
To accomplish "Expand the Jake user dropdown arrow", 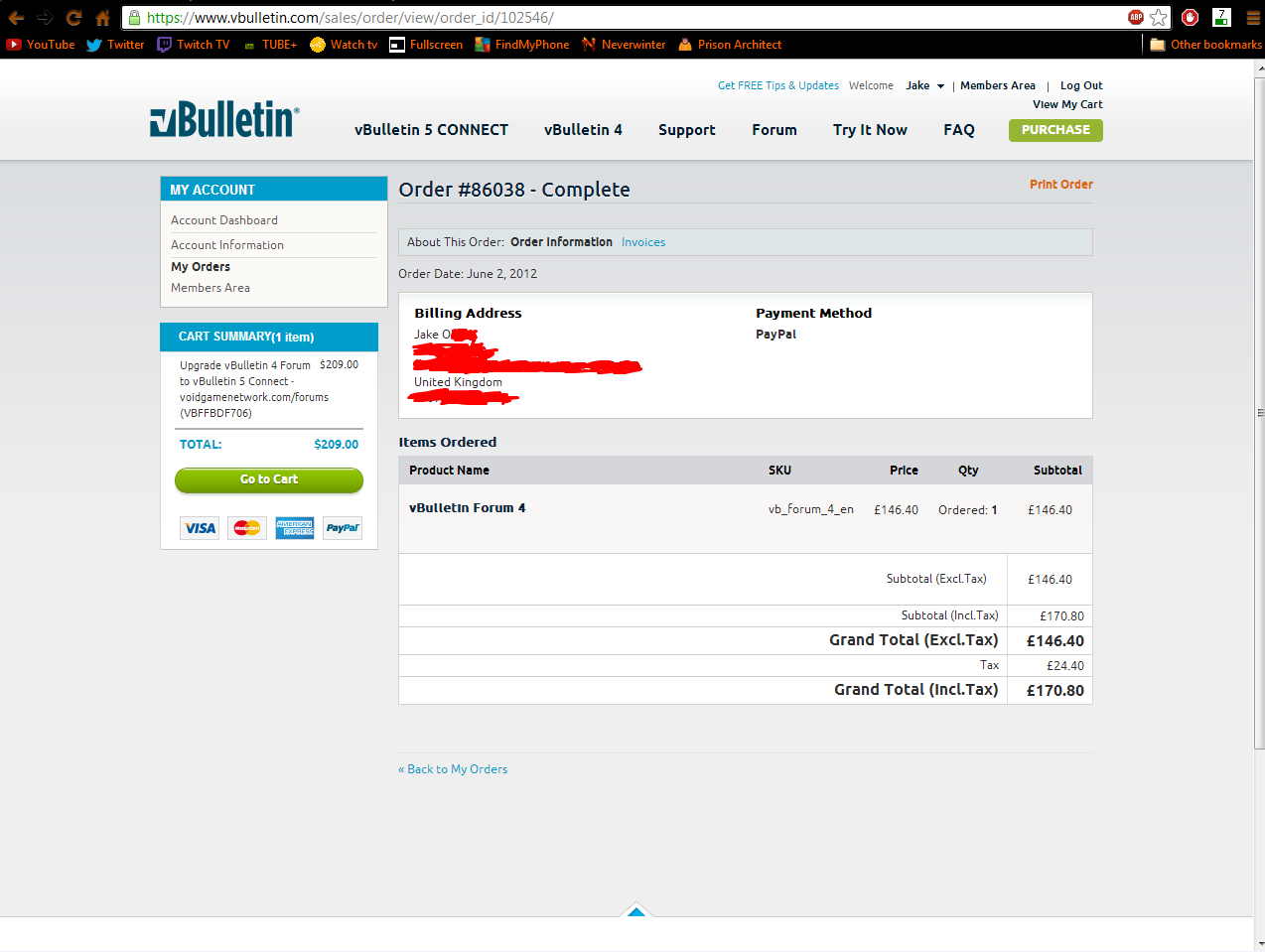I will point(940,86).
